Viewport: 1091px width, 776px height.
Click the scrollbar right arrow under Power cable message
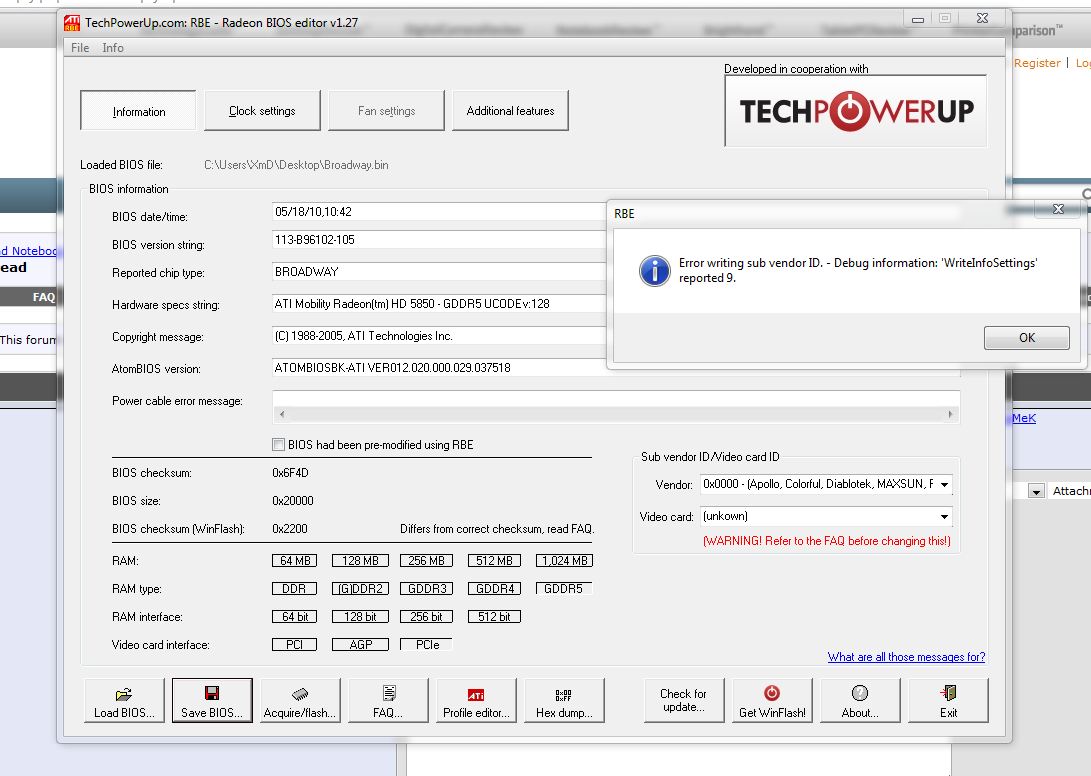coord(950,414)
